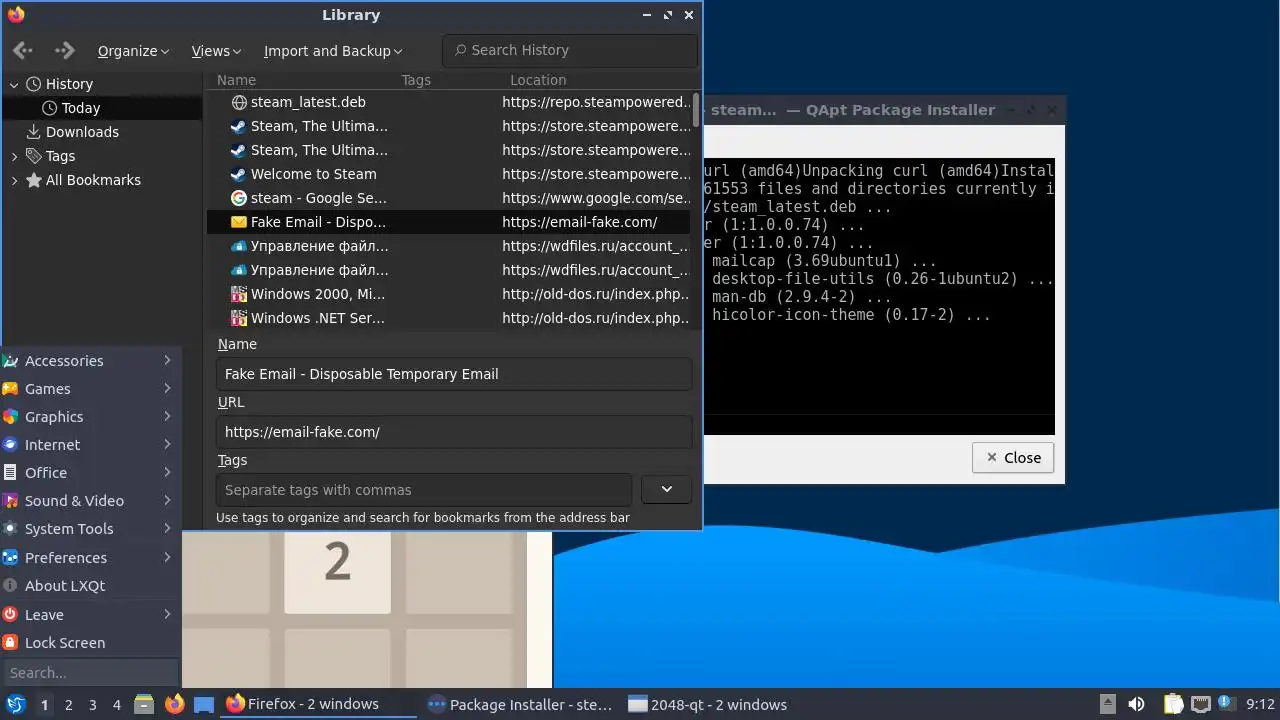This screenshot has height=720, width=1280.
Task: Expand the tags chooser dropdown arrow
Action: tap(667, 489)
